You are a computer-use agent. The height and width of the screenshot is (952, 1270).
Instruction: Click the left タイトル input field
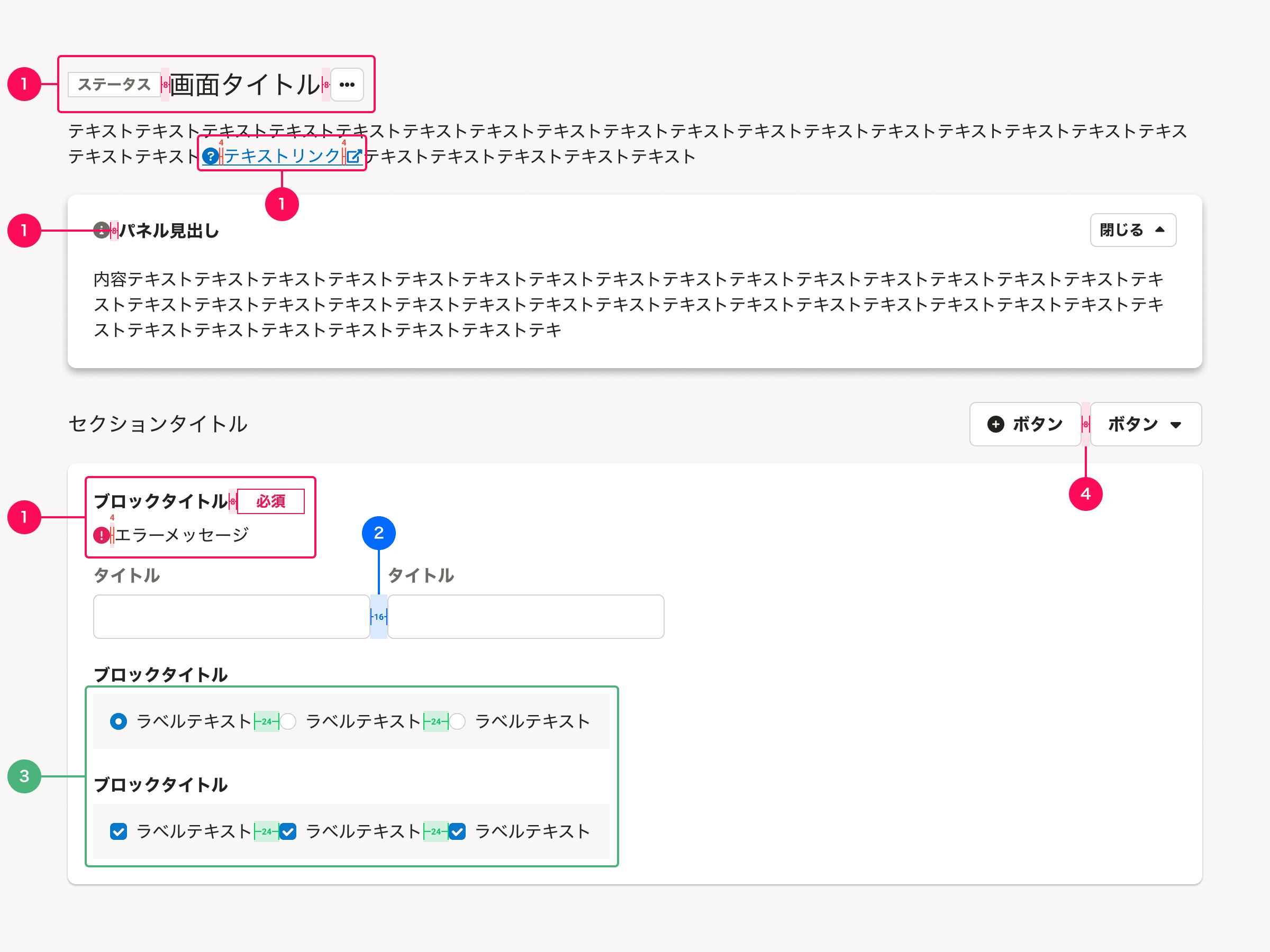click(x=231, y=616)
